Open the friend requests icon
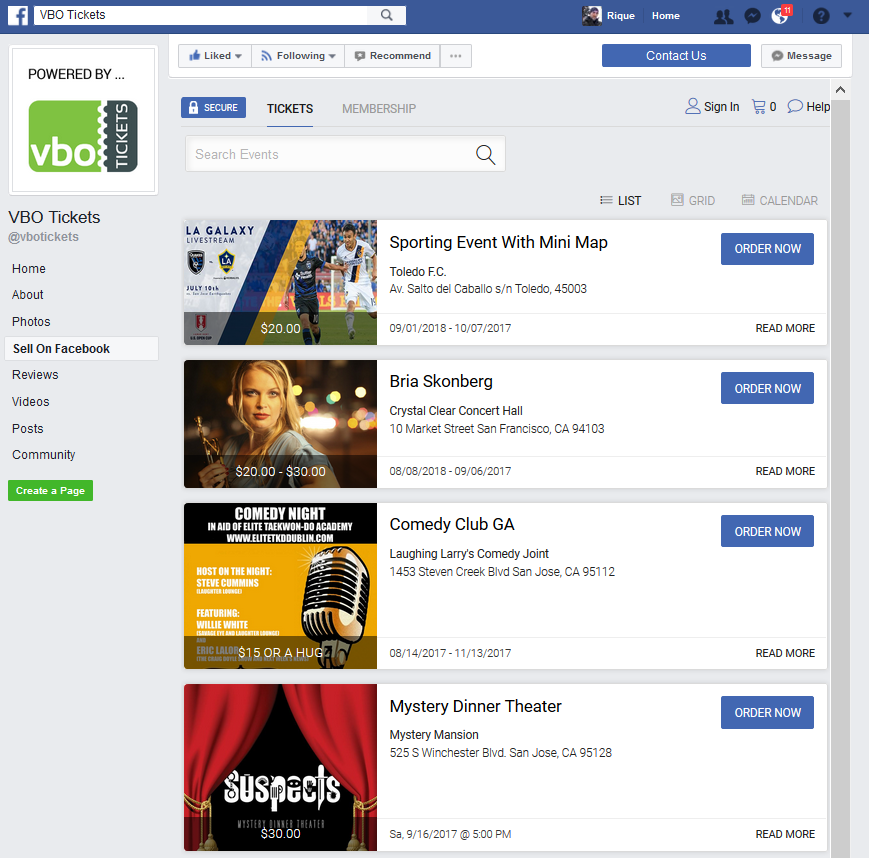Viewport: 869px width, 858px height. pos(723,16)
